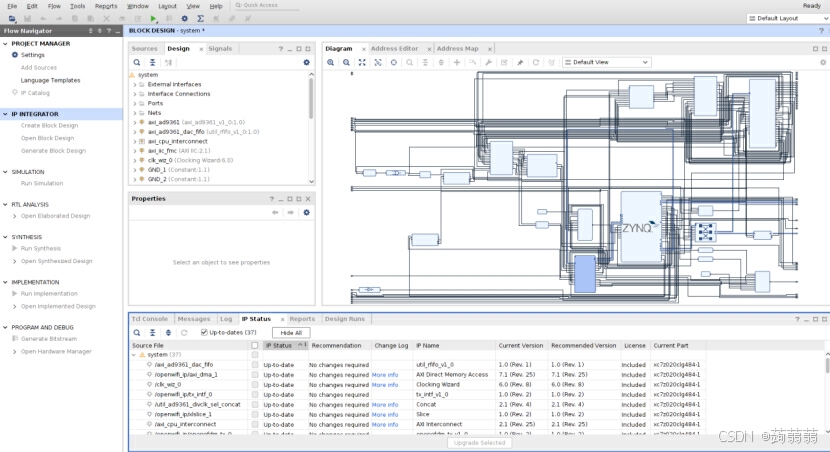Click Run Synthesis in Flow Navigator
Screen dimensions: 830x452
click(41, 248)
